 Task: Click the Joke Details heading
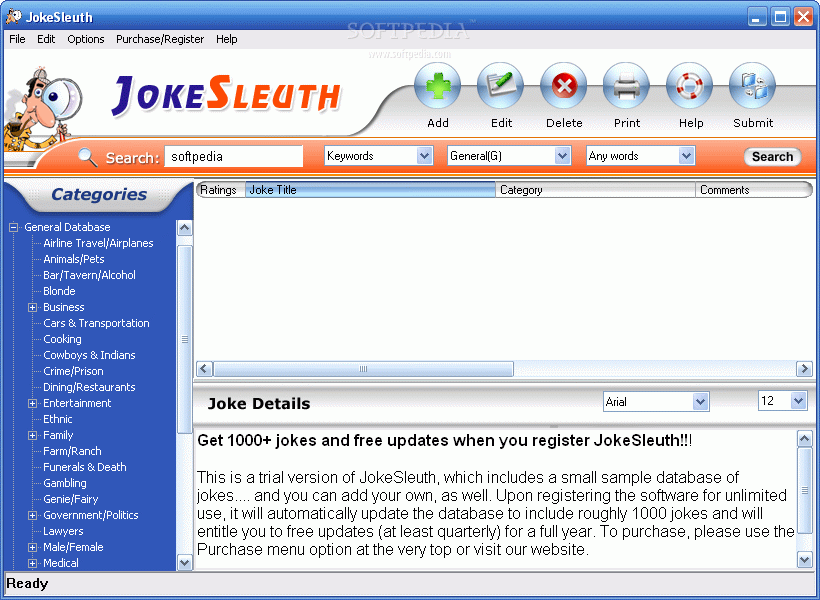(259, 403)
